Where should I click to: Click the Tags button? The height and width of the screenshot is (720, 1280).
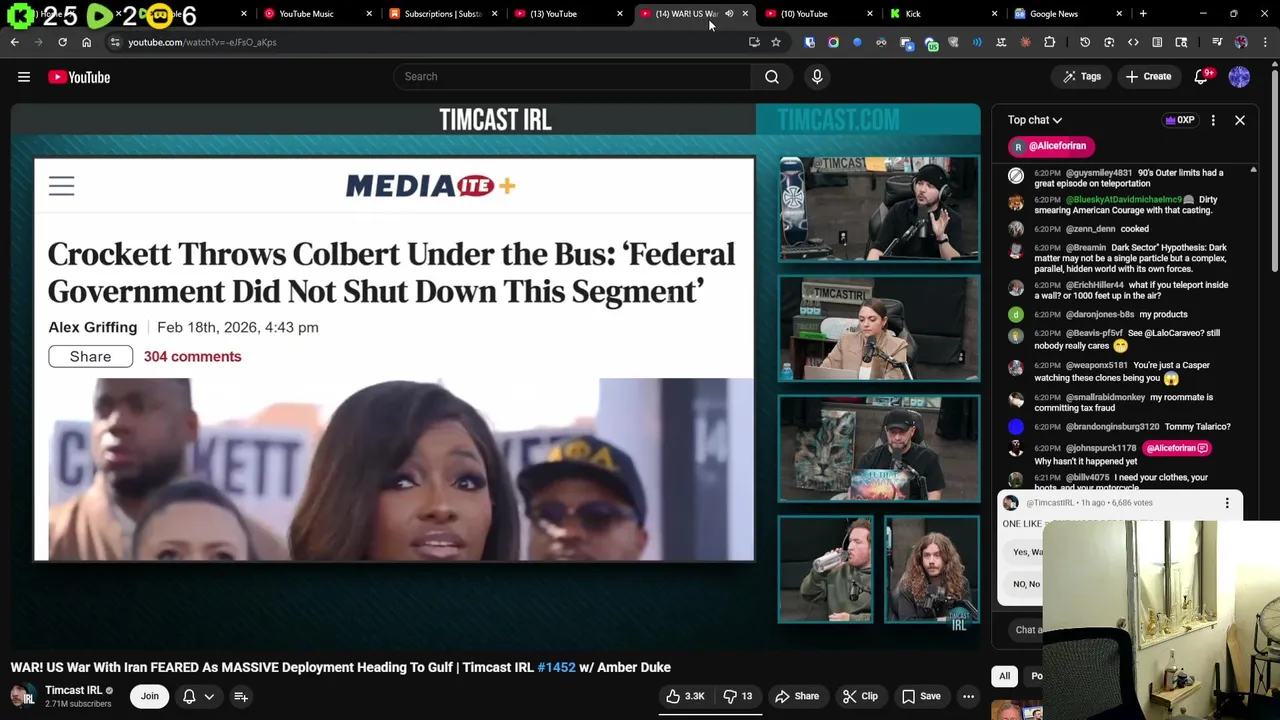coord(1081,77)
